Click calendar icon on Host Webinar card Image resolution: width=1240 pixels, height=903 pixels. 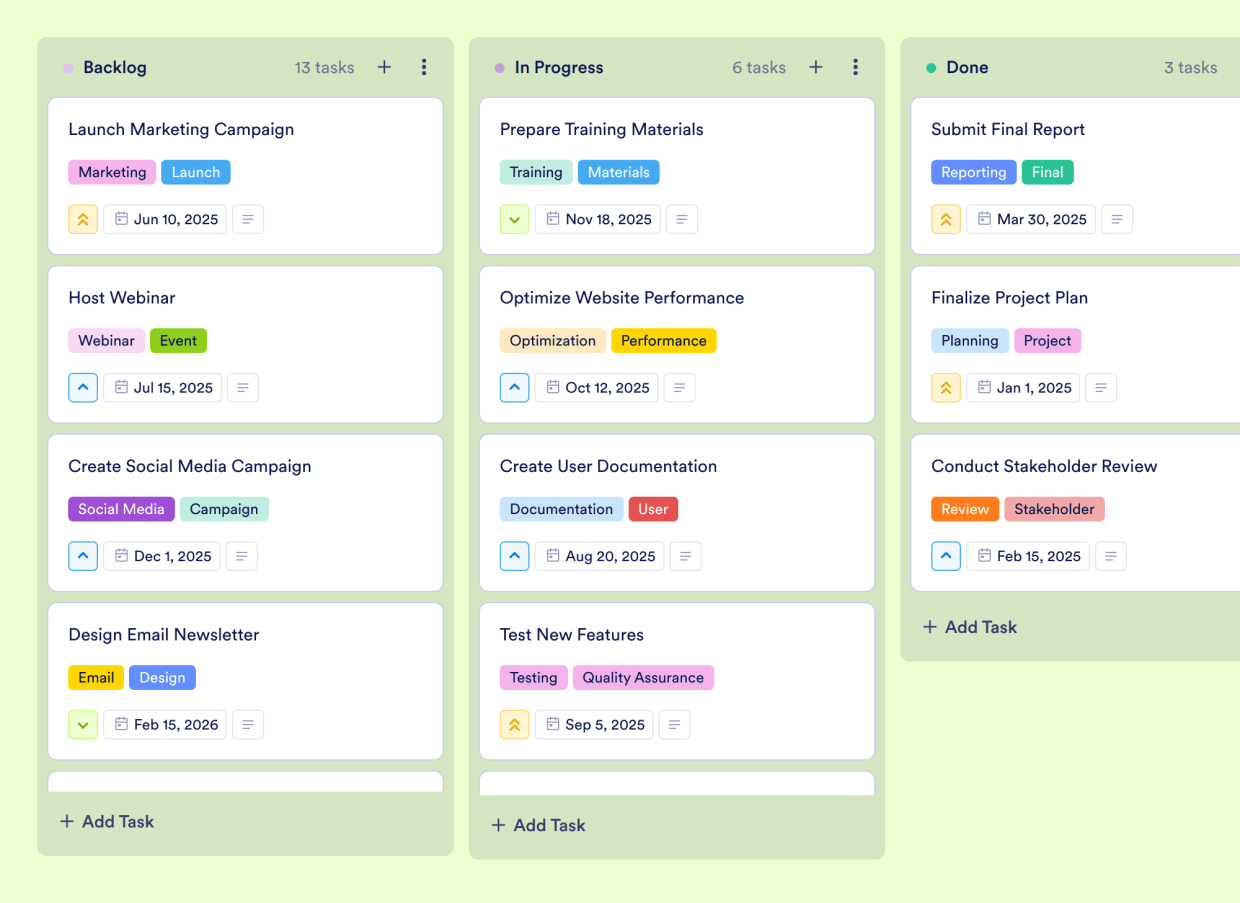(125, 387)
